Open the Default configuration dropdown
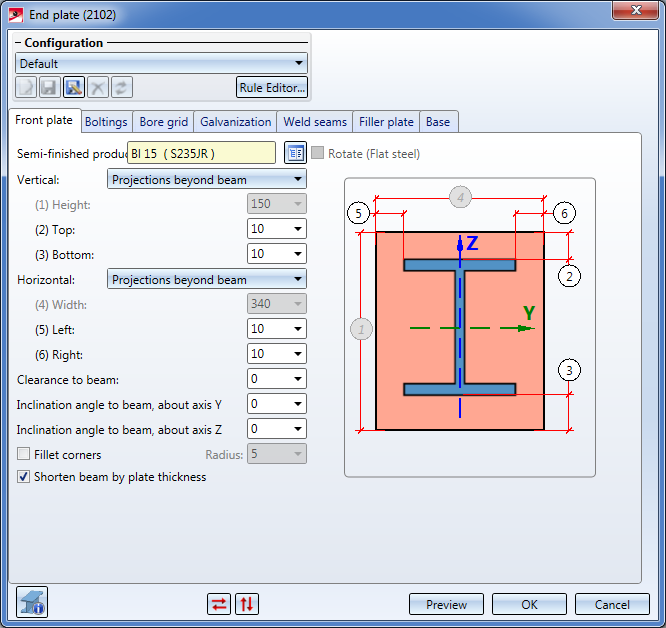Image resolution: width=666 pixels, height=628 pixels. coord(161,64)
